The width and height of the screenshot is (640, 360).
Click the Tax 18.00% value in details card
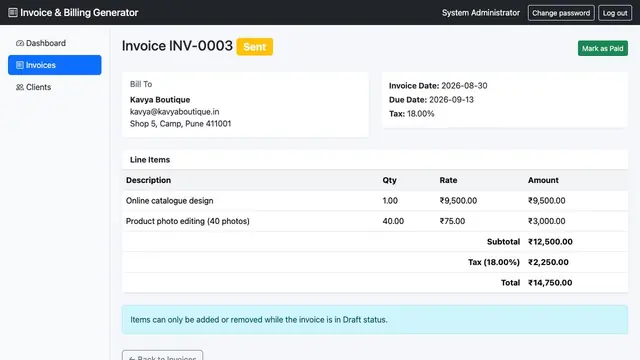pyautogui.click(x=420, y=114)
